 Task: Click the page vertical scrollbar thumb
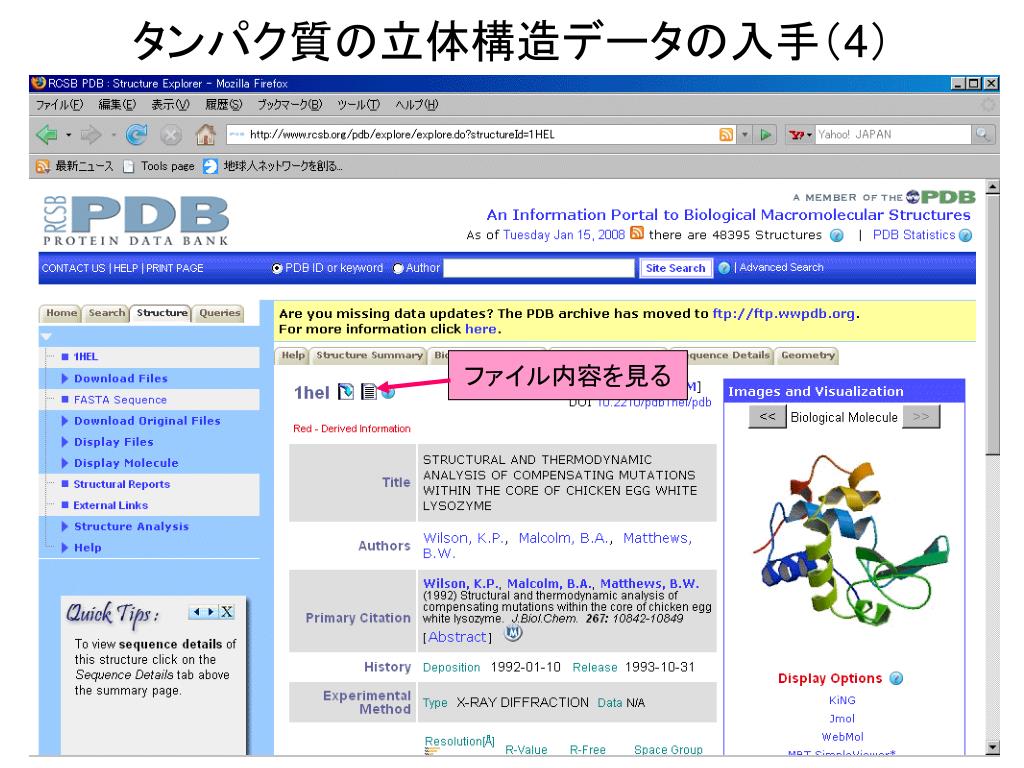click(993, 325)
